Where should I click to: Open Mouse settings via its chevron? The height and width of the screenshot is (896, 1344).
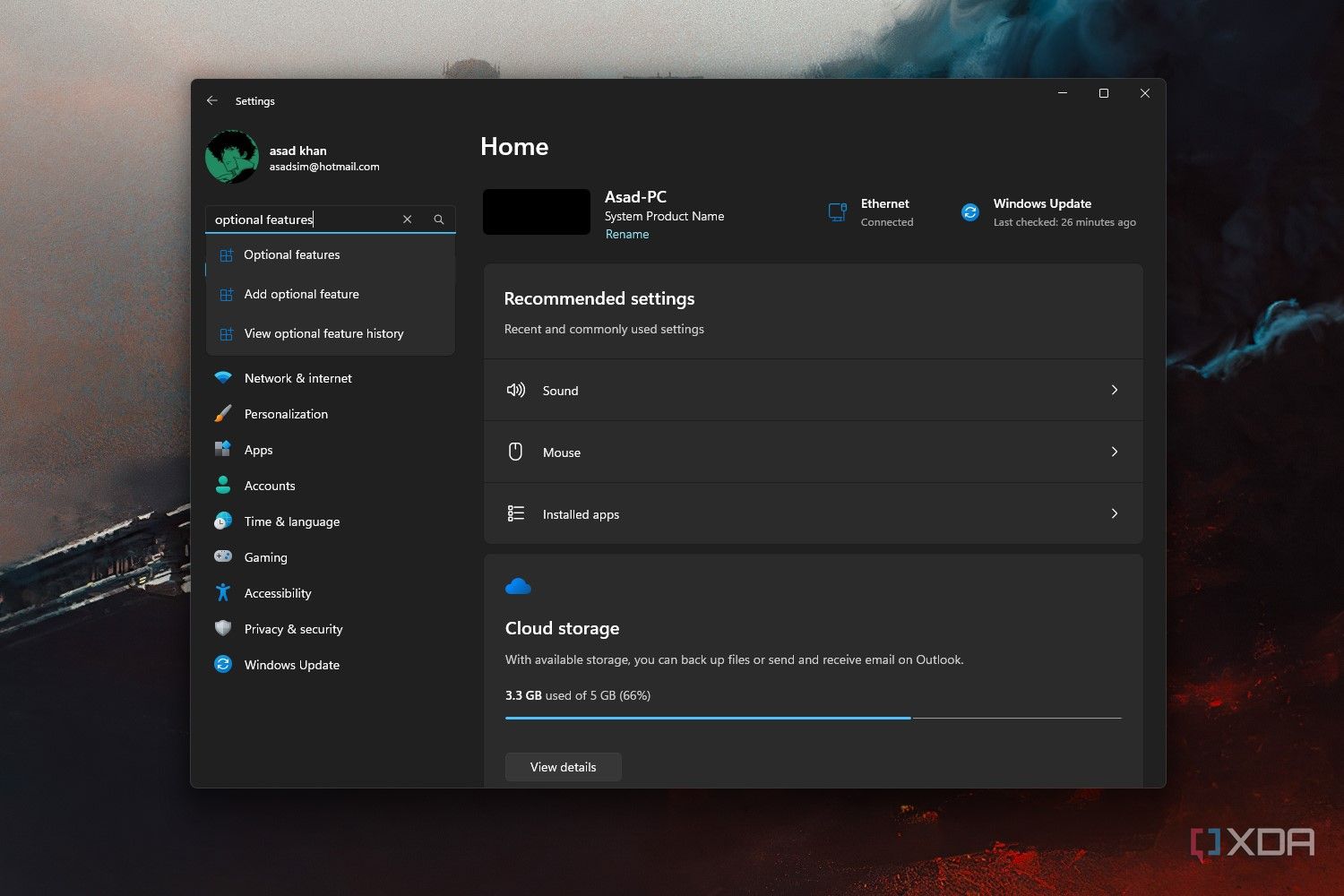[1115, 452]
